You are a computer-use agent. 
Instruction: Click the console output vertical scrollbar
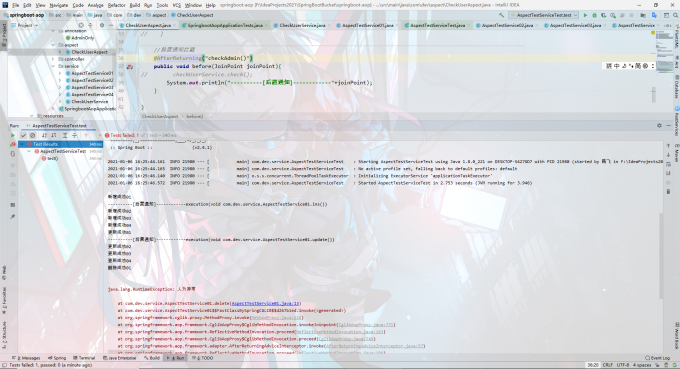[x=661, y=256]
